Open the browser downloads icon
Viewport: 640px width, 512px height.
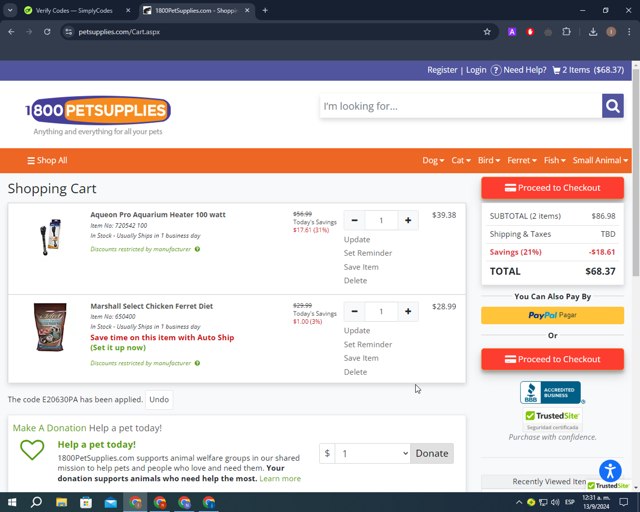click(x=593, y=32)
